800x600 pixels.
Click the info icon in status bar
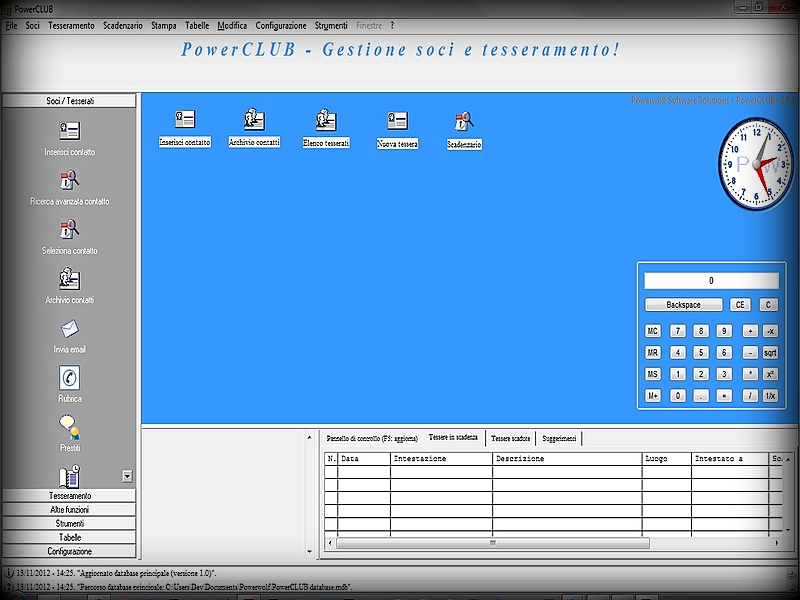pyautogui.click(x=9, y=573)
